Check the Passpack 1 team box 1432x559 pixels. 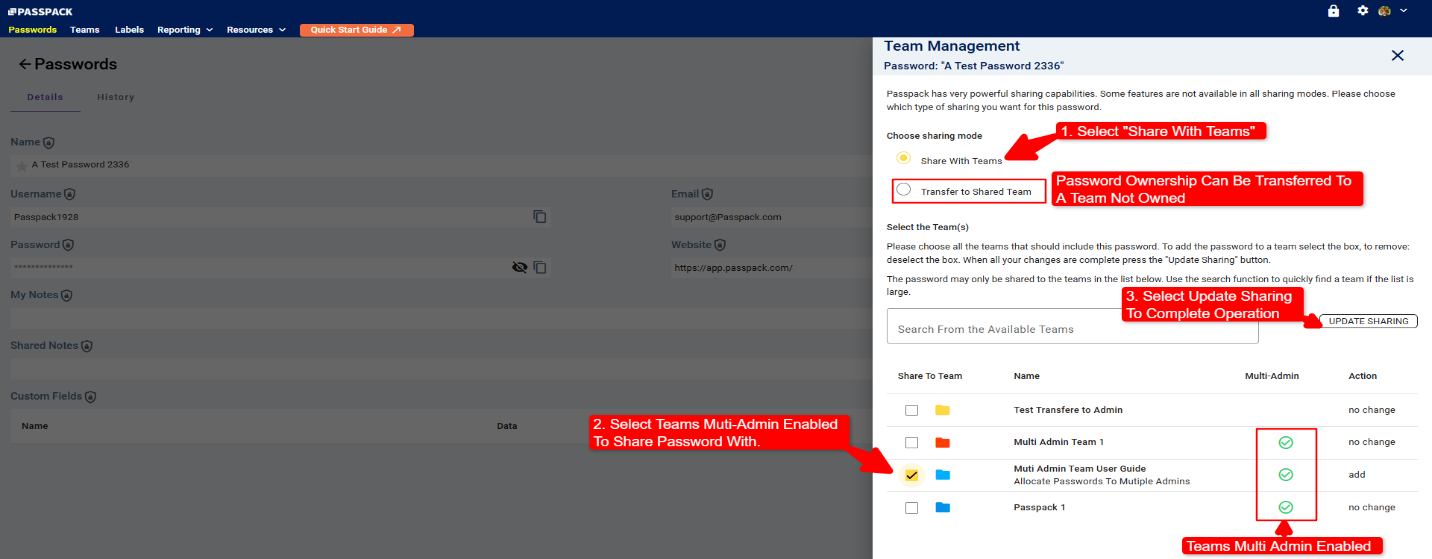(x=911, y=508)
